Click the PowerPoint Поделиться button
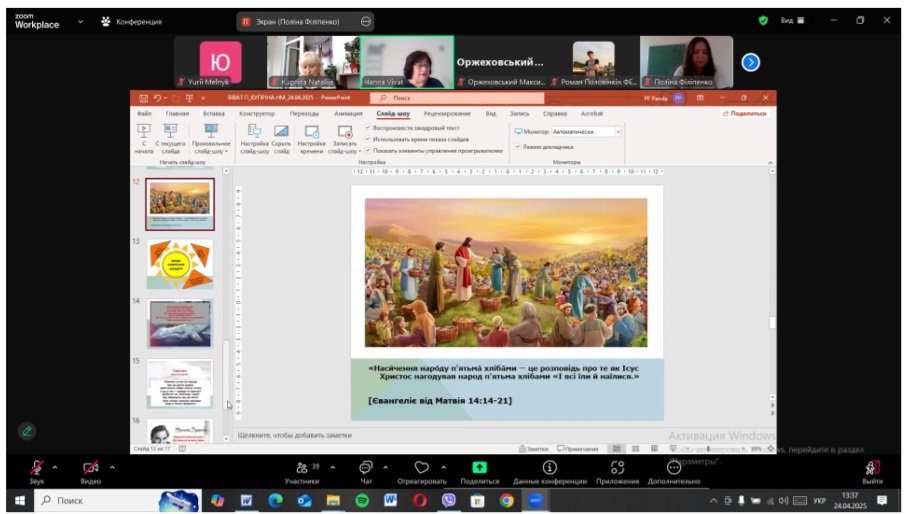The image size is (906, 514). click(744, 114)
